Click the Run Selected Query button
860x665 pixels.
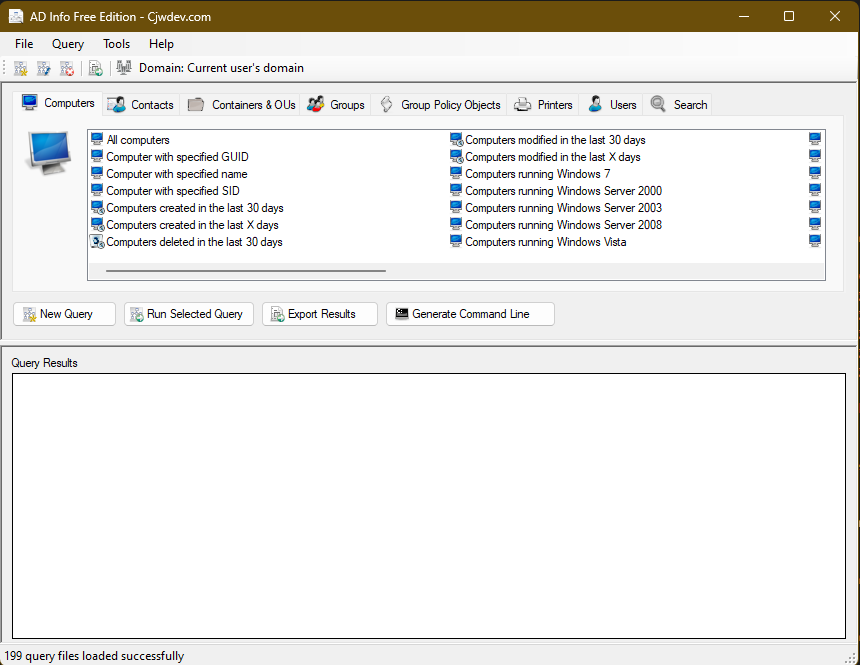(189, 314)
